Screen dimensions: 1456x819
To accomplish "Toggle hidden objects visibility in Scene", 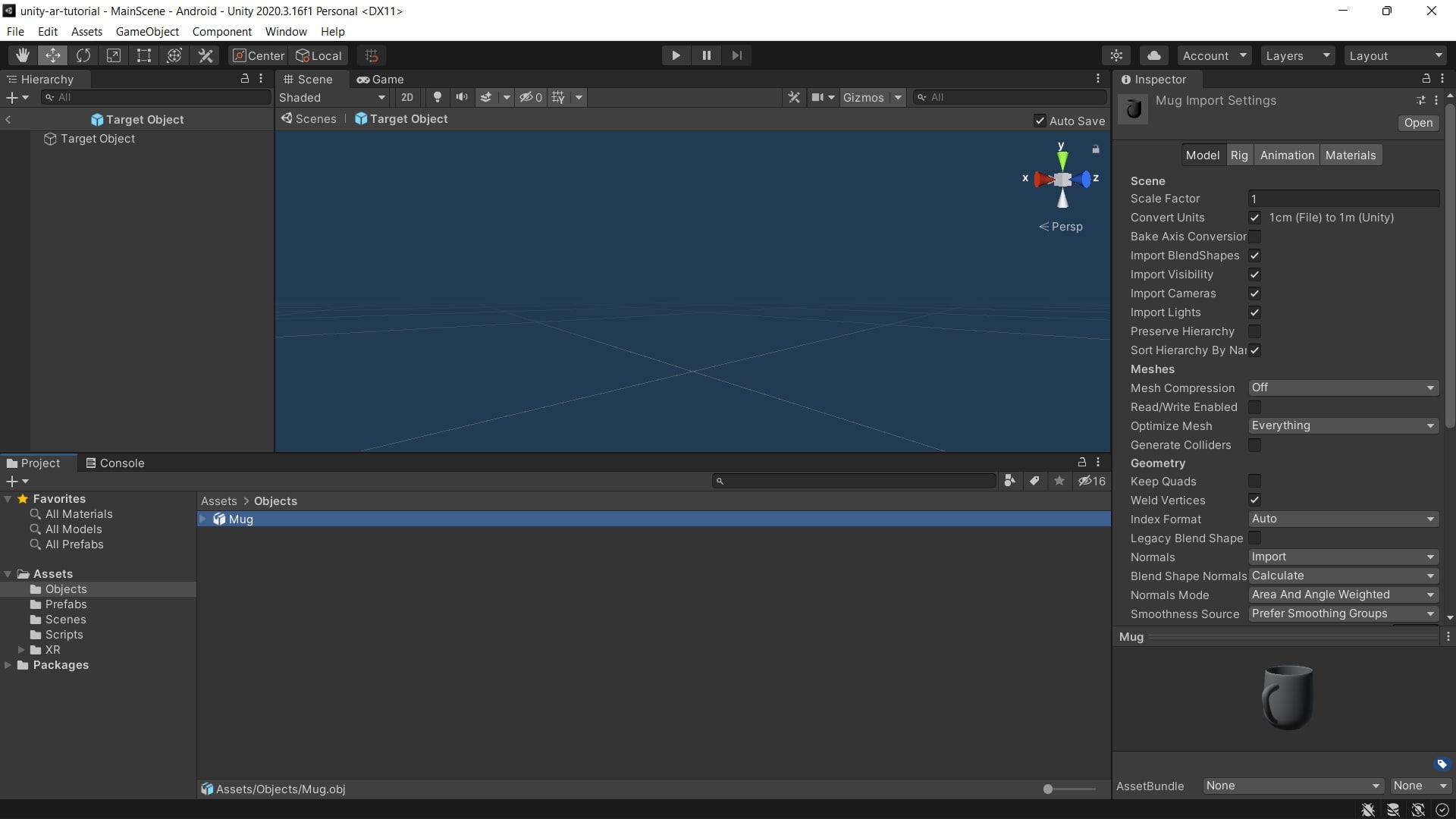I will [x=531, y=97].
